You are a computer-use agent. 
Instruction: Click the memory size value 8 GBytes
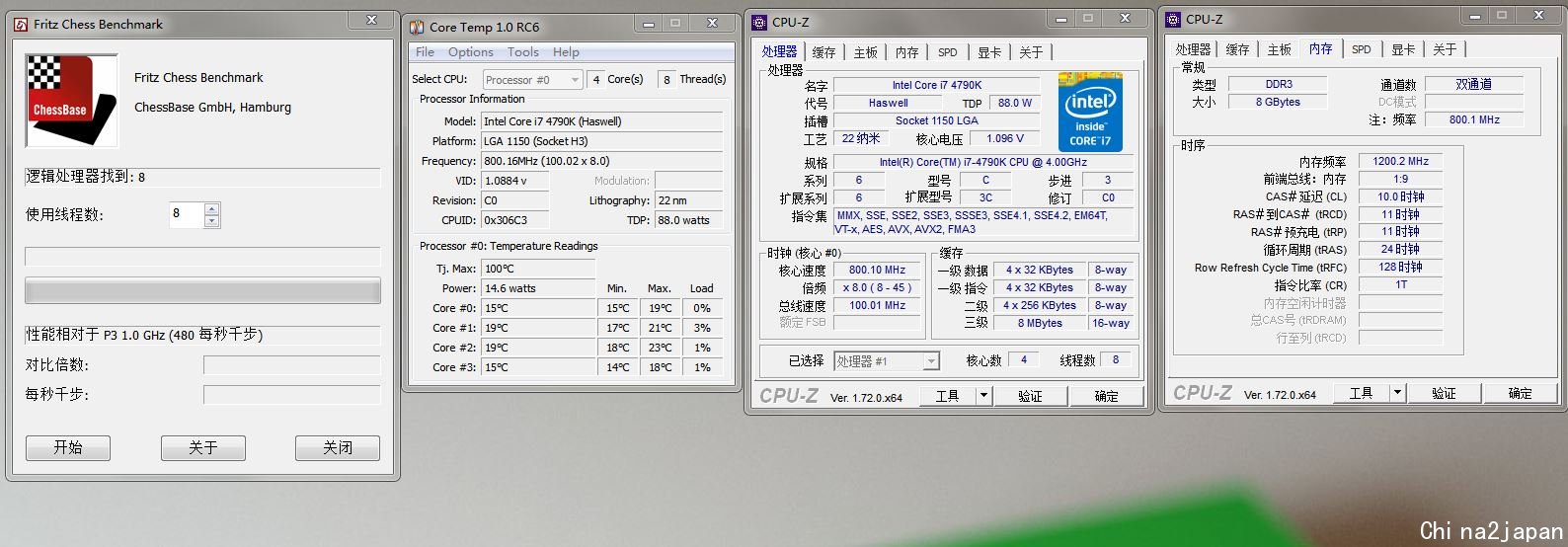point(1279,102)
